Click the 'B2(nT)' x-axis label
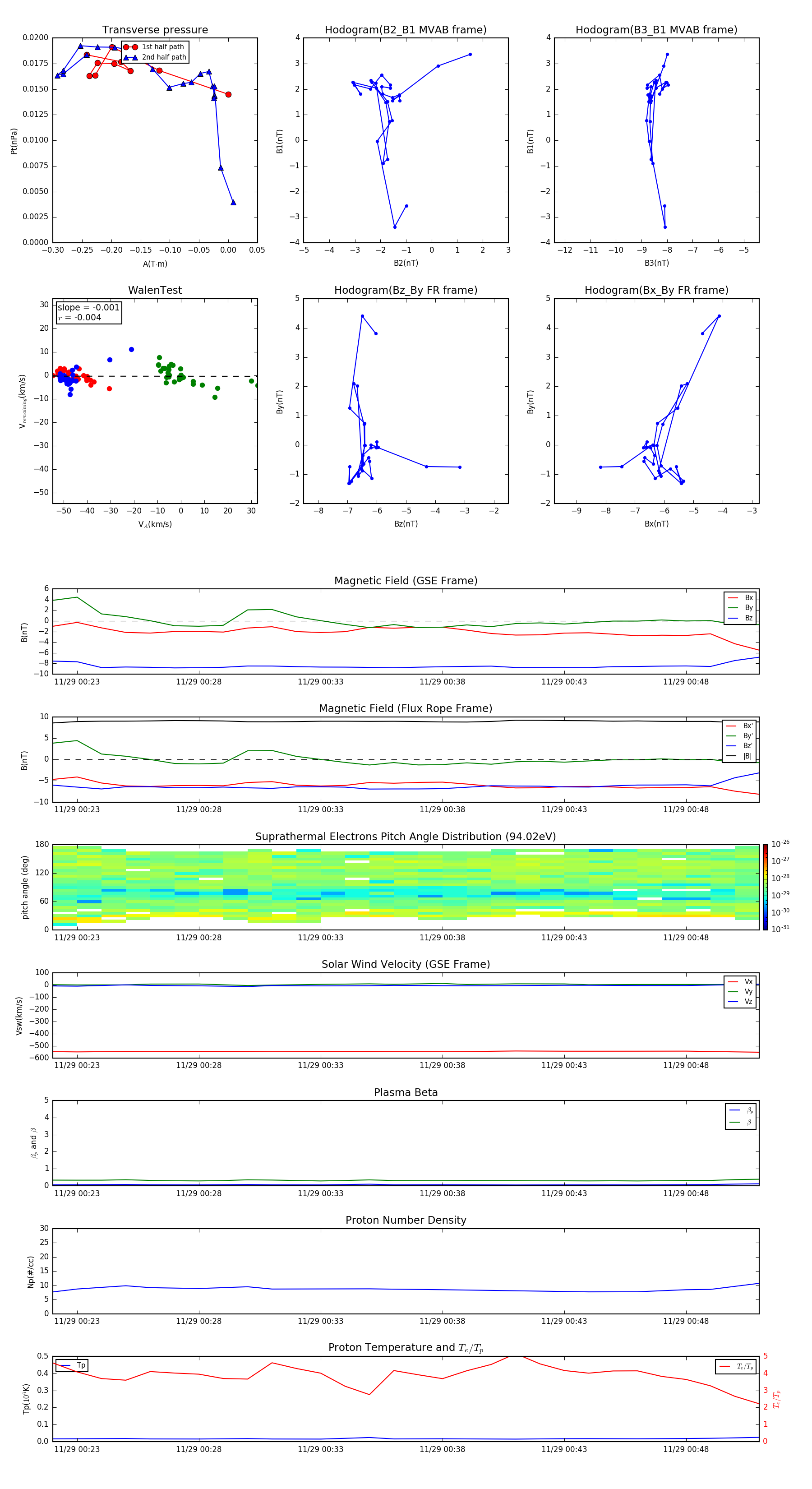Screen dimensions: 812x1489 pos(406,263)
